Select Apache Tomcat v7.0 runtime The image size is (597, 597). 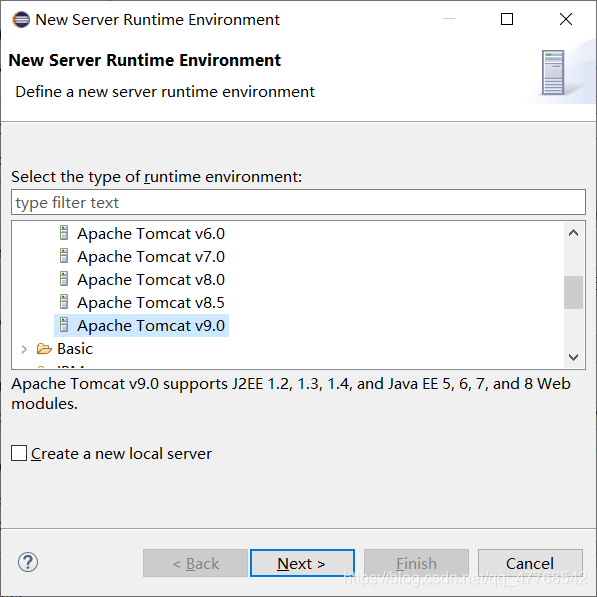(151, 257)
